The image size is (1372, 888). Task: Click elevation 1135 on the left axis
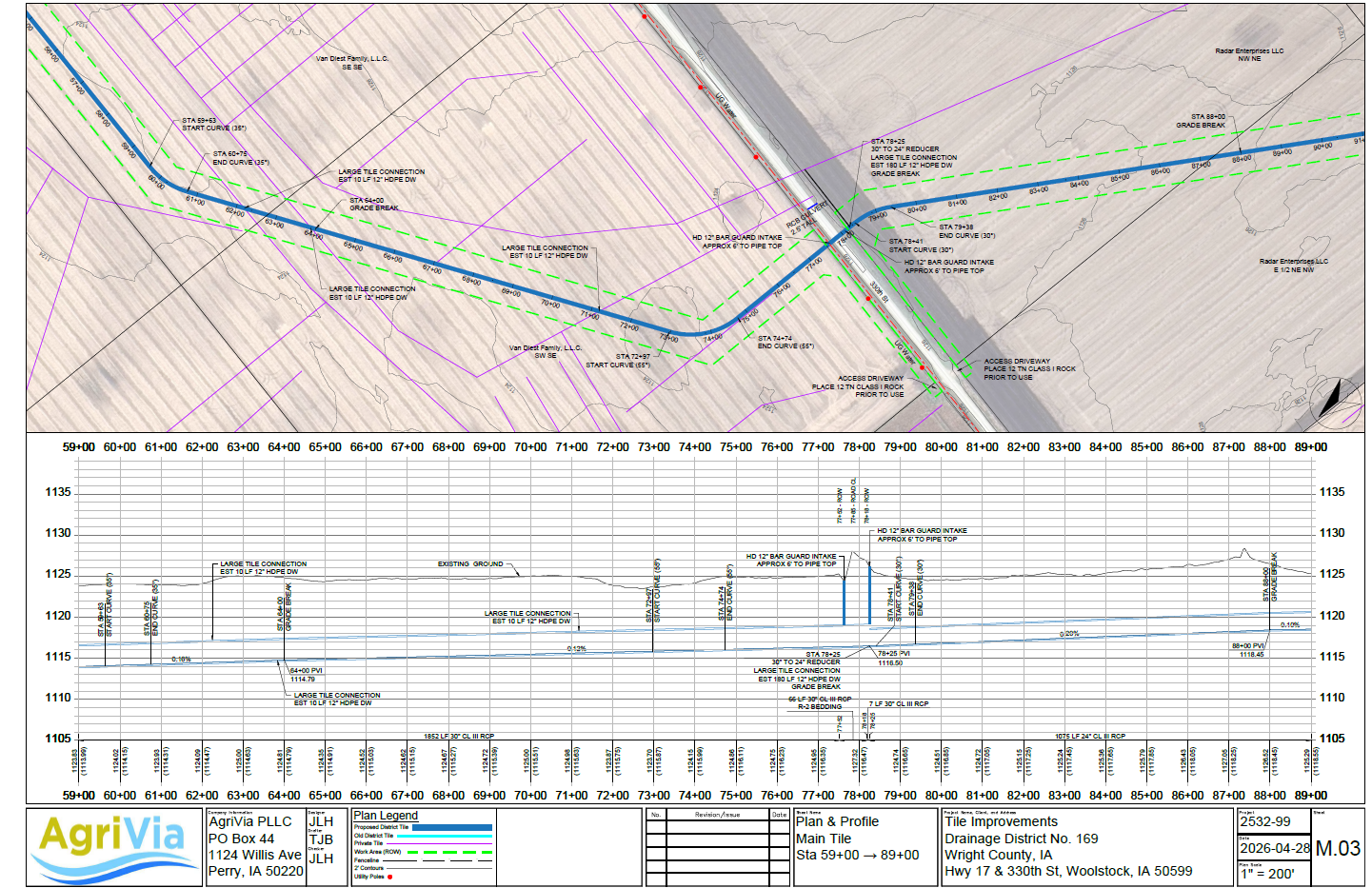[x=58, y=493]
